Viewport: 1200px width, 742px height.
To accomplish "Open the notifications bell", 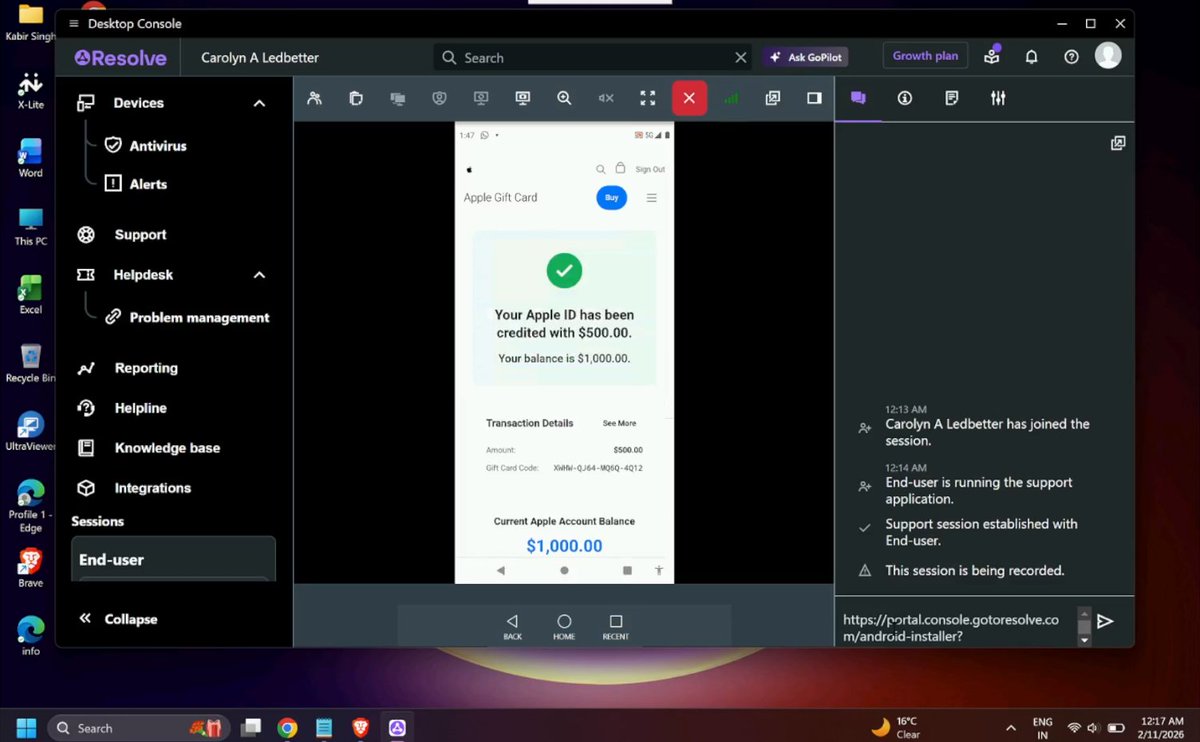I will coord(1031,57).
